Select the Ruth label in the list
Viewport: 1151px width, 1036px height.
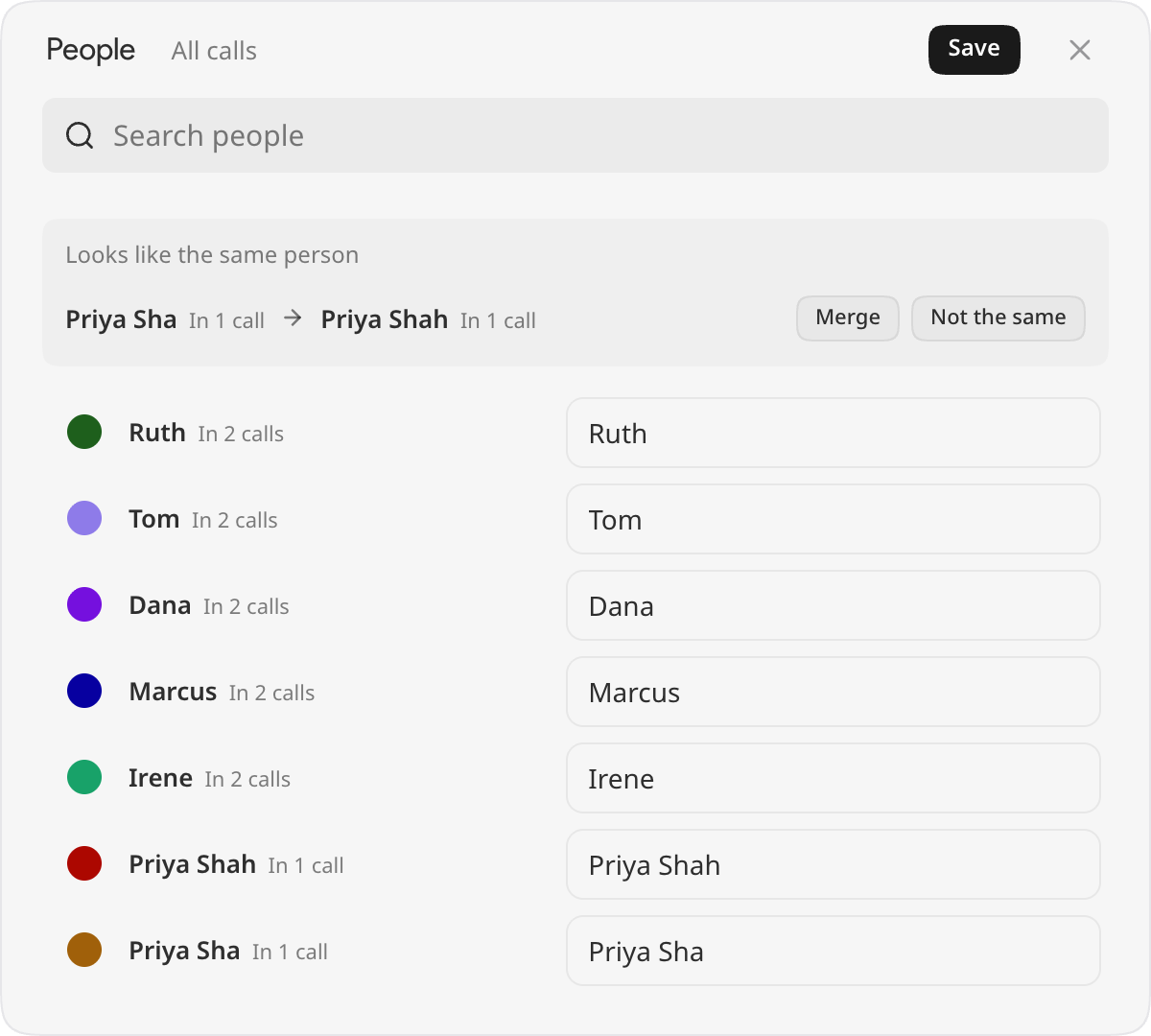pyautogui.click(x=157, y=433)
